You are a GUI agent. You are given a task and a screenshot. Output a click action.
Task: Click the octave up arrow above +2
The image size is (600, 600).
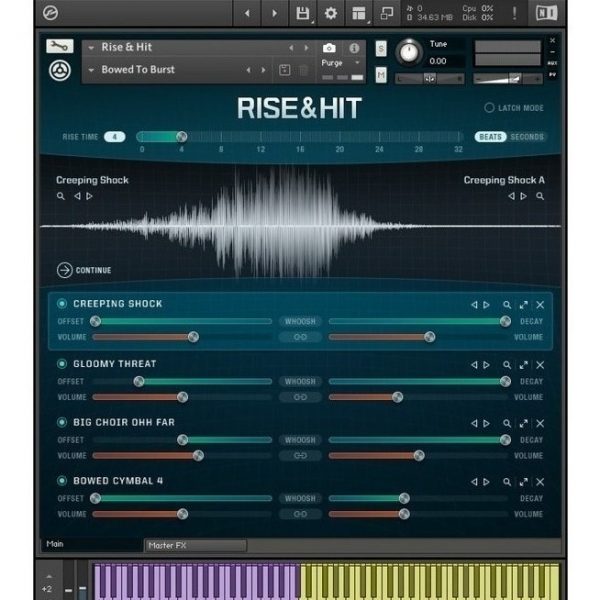click(x=49, y=577)
